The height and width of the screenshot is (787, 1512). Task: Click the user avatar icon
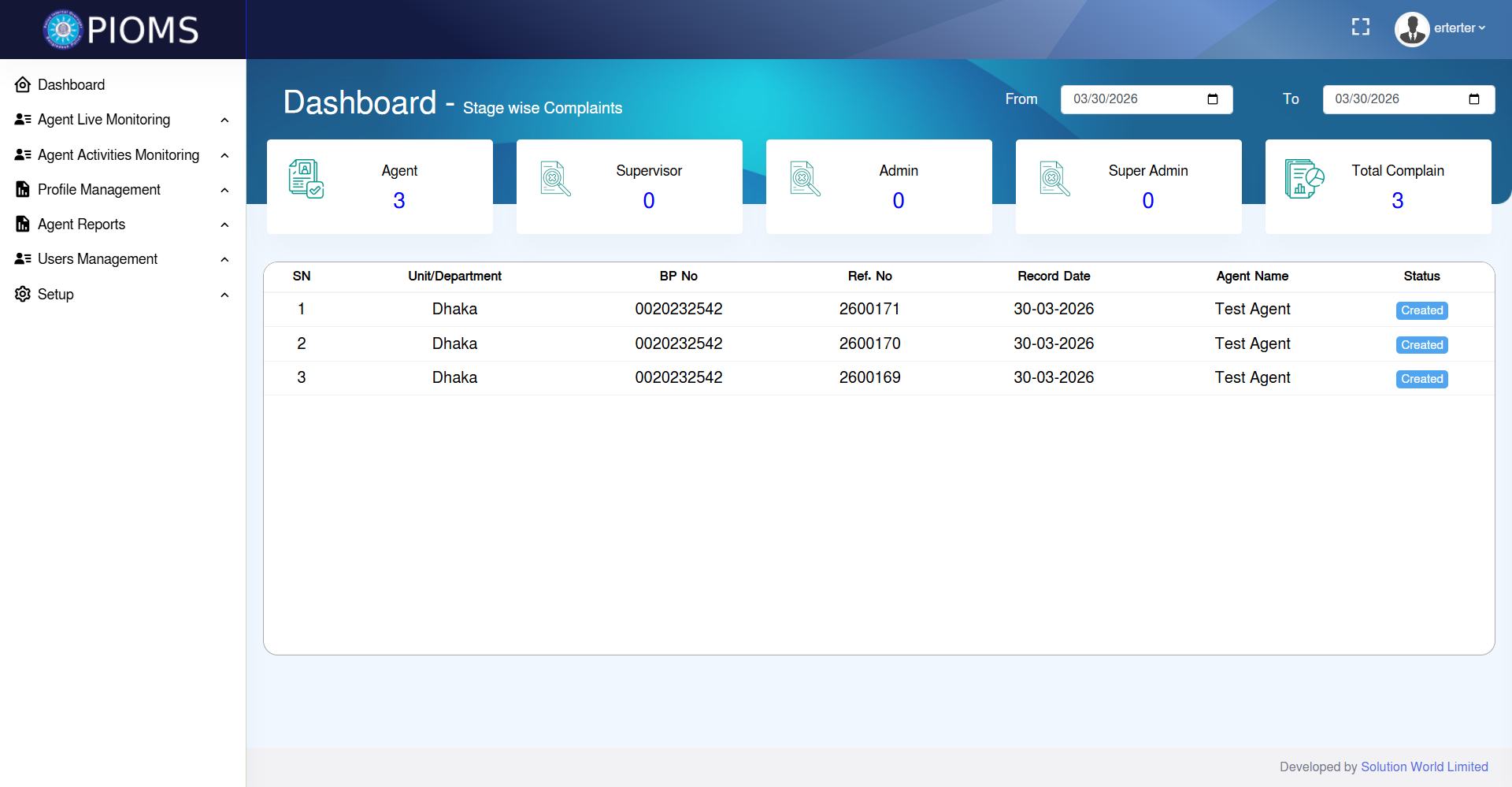tap(1411, 29)
